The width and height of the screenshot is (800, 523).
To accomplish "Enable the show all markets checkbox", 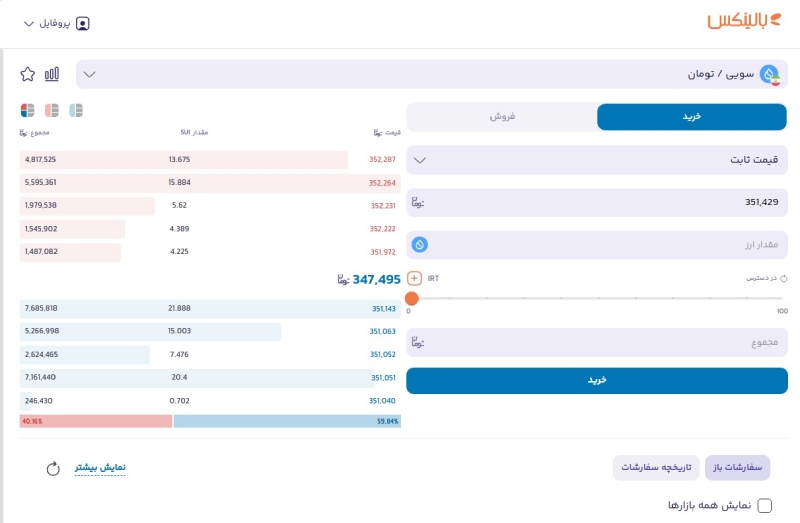I will [x=764, y=506].
